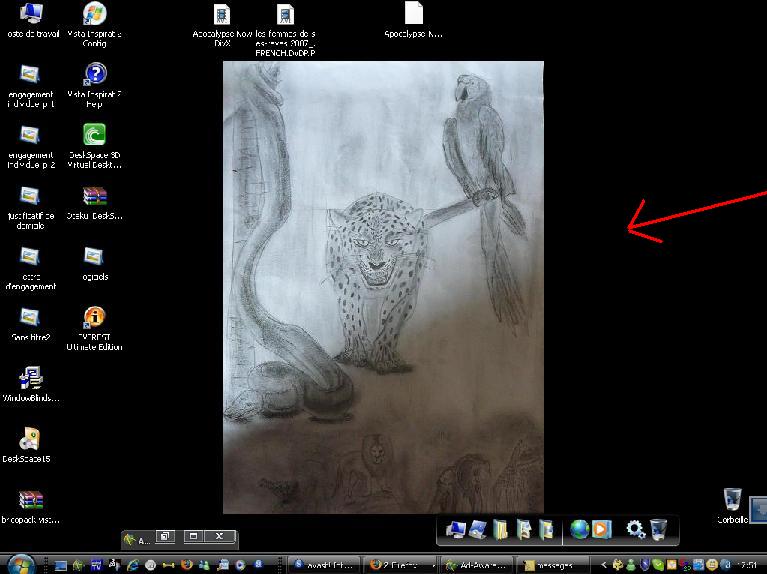Open the first folder icon in the dock

(500, 530)
